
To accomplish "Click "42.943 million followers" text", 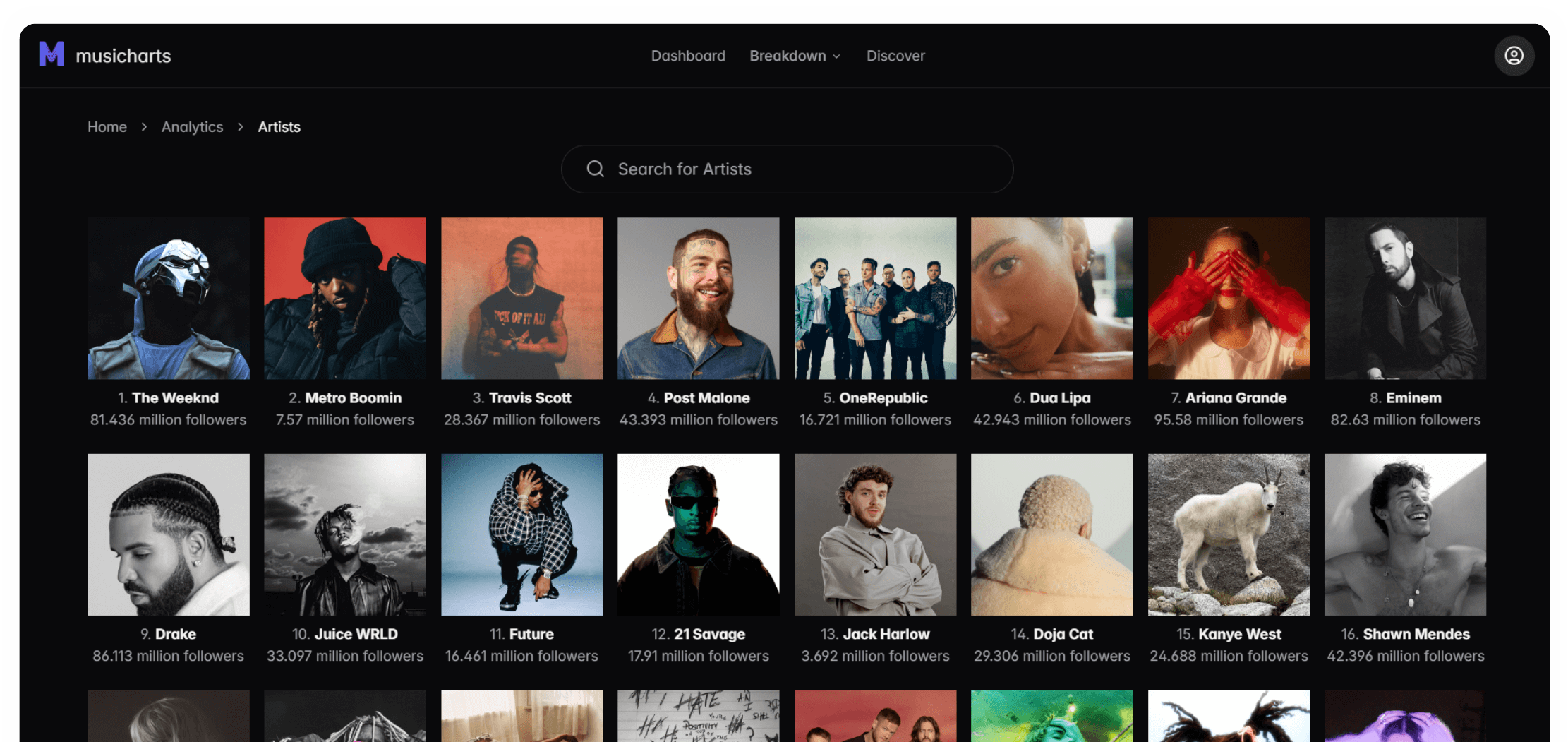I will (1052, 420).
